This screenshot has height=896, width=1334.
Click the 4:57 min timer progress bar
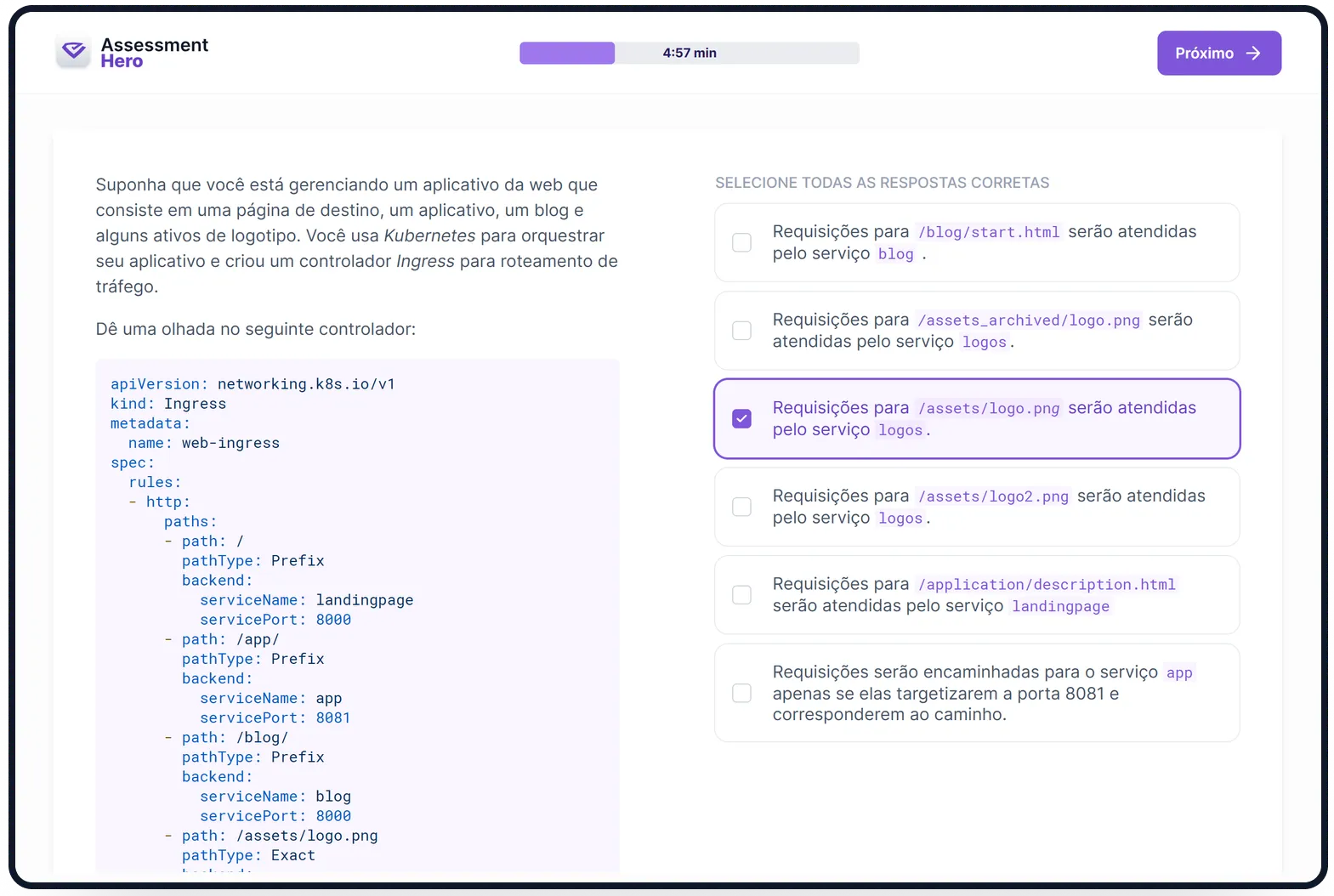pos(690,53)
